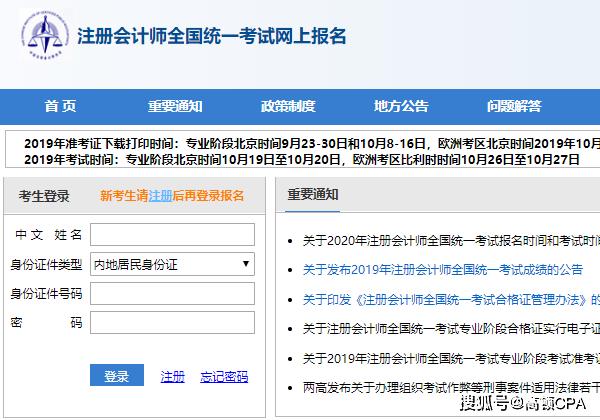Click the 密码 field label
The height and width of the screenshot is (420, 600).
click(x=46, y=322)
